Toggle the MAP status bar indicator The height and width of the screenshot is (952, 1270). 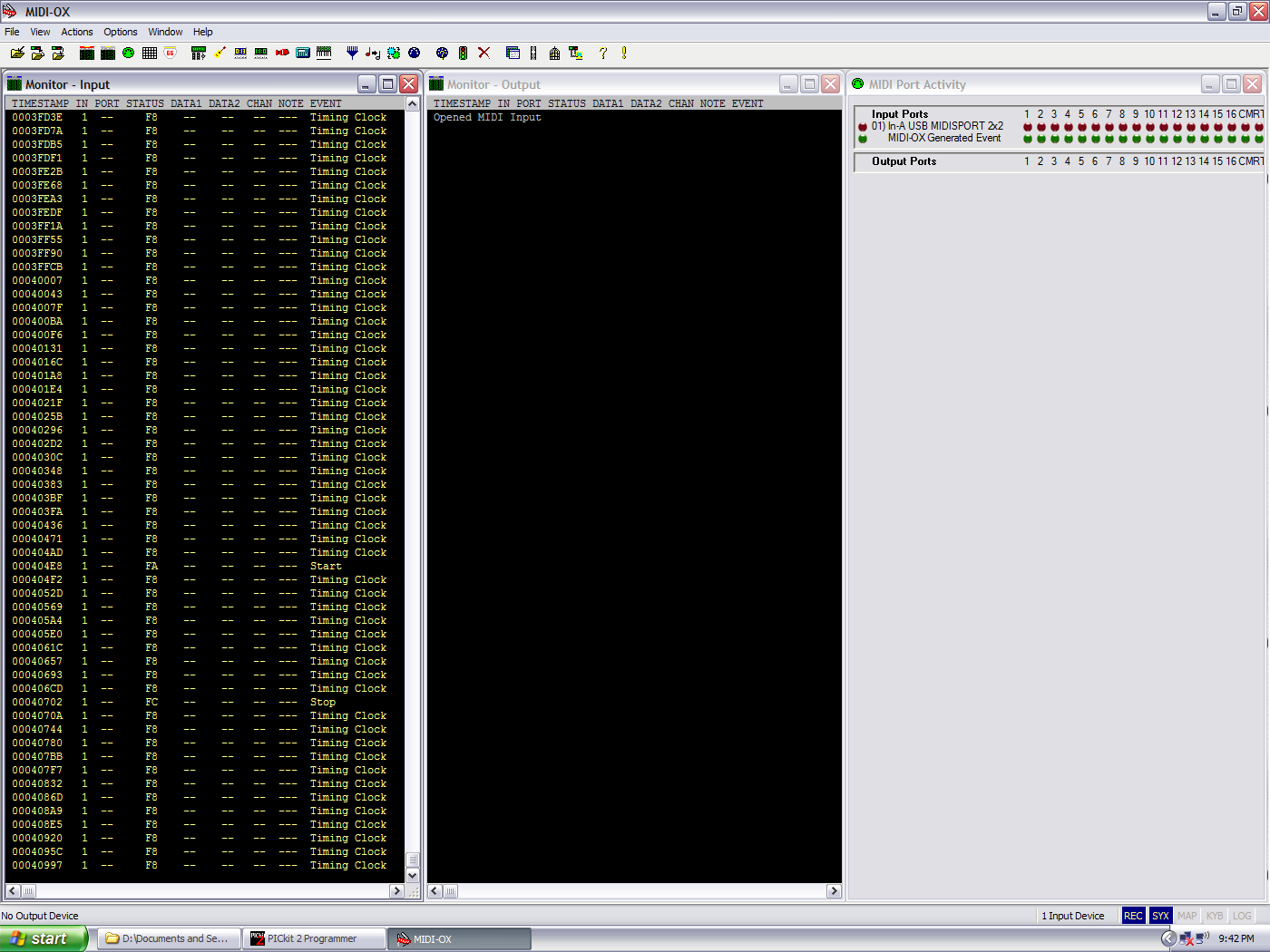click(x=1187, y=916)
